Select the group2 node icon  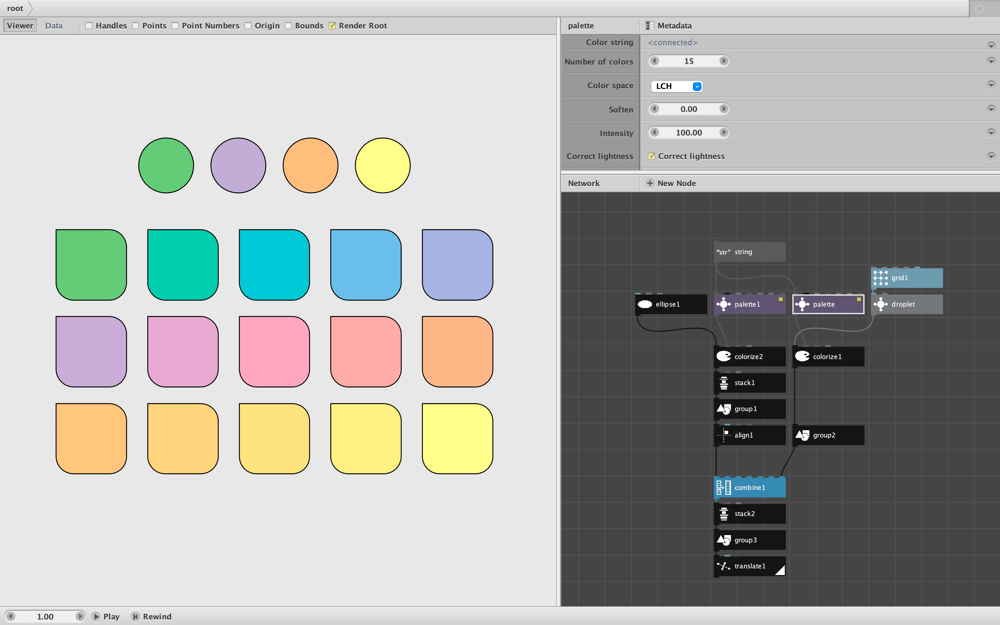tap(802, 435)
